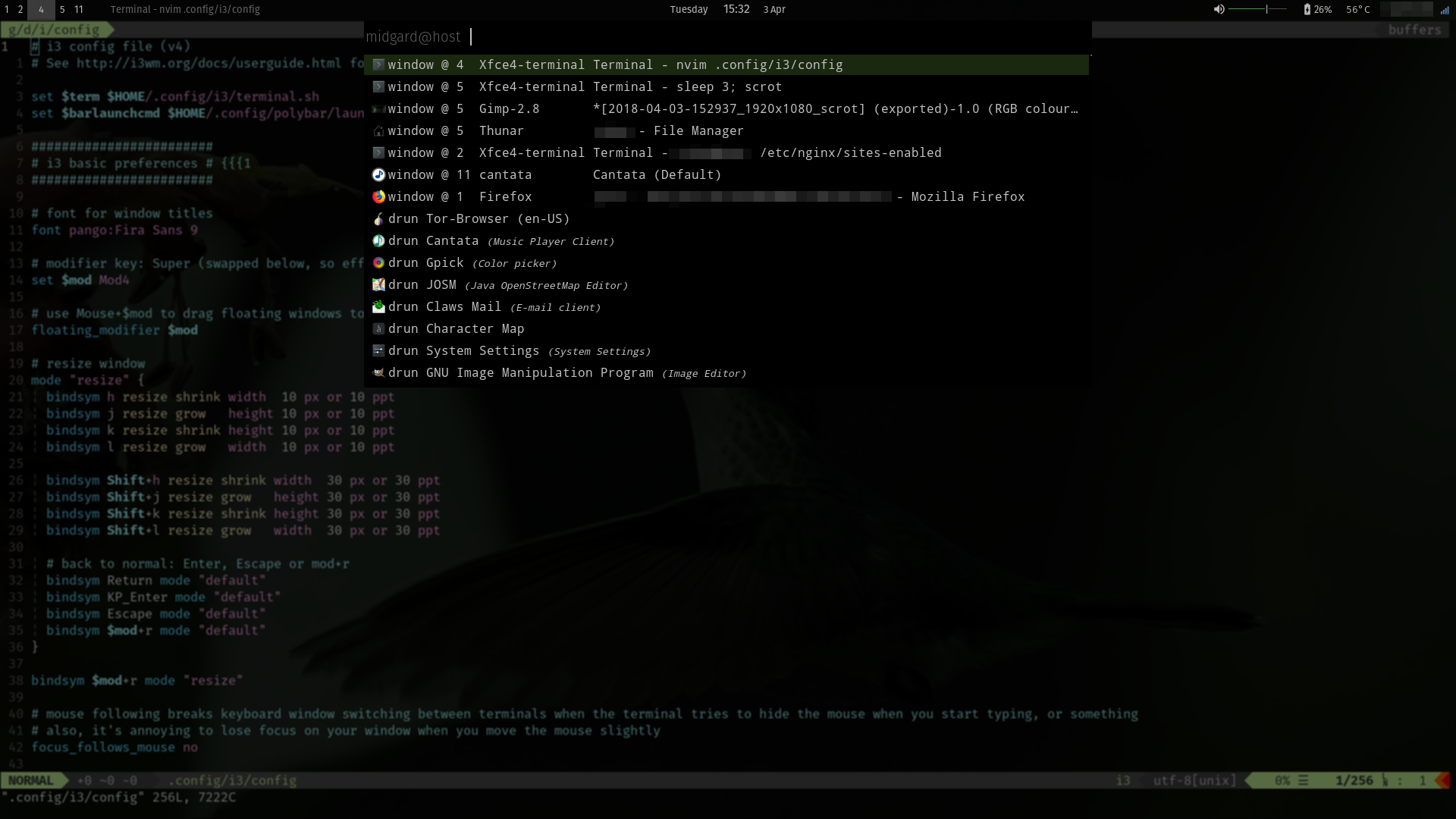Switch to workspace tab 11
This screenshot has width=1456, height=819.
(78, 9)
